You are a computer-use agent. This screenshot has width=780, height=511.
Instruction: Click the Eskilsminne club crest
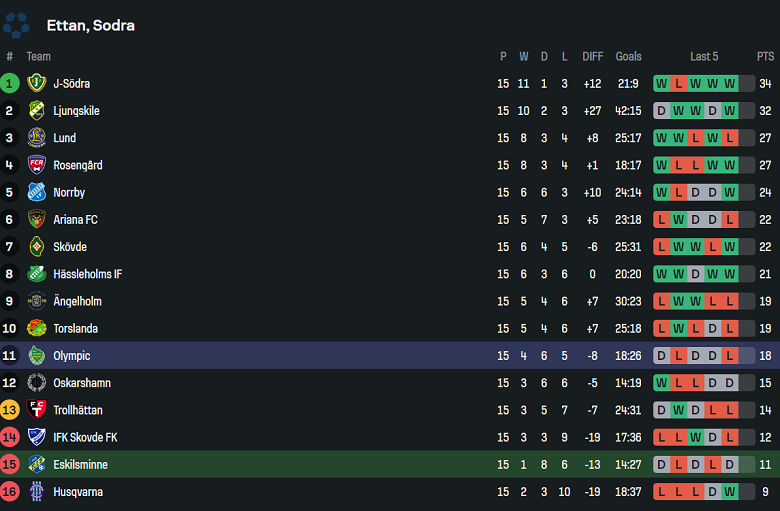tap(37, 465)
